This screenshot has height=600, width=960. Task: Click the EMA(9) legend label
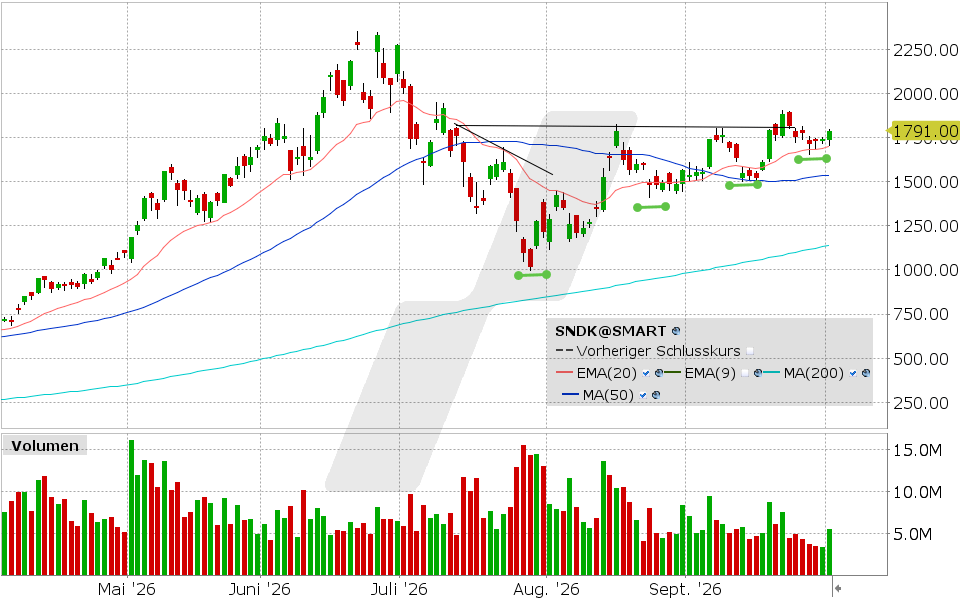click(x=710, y=373)
